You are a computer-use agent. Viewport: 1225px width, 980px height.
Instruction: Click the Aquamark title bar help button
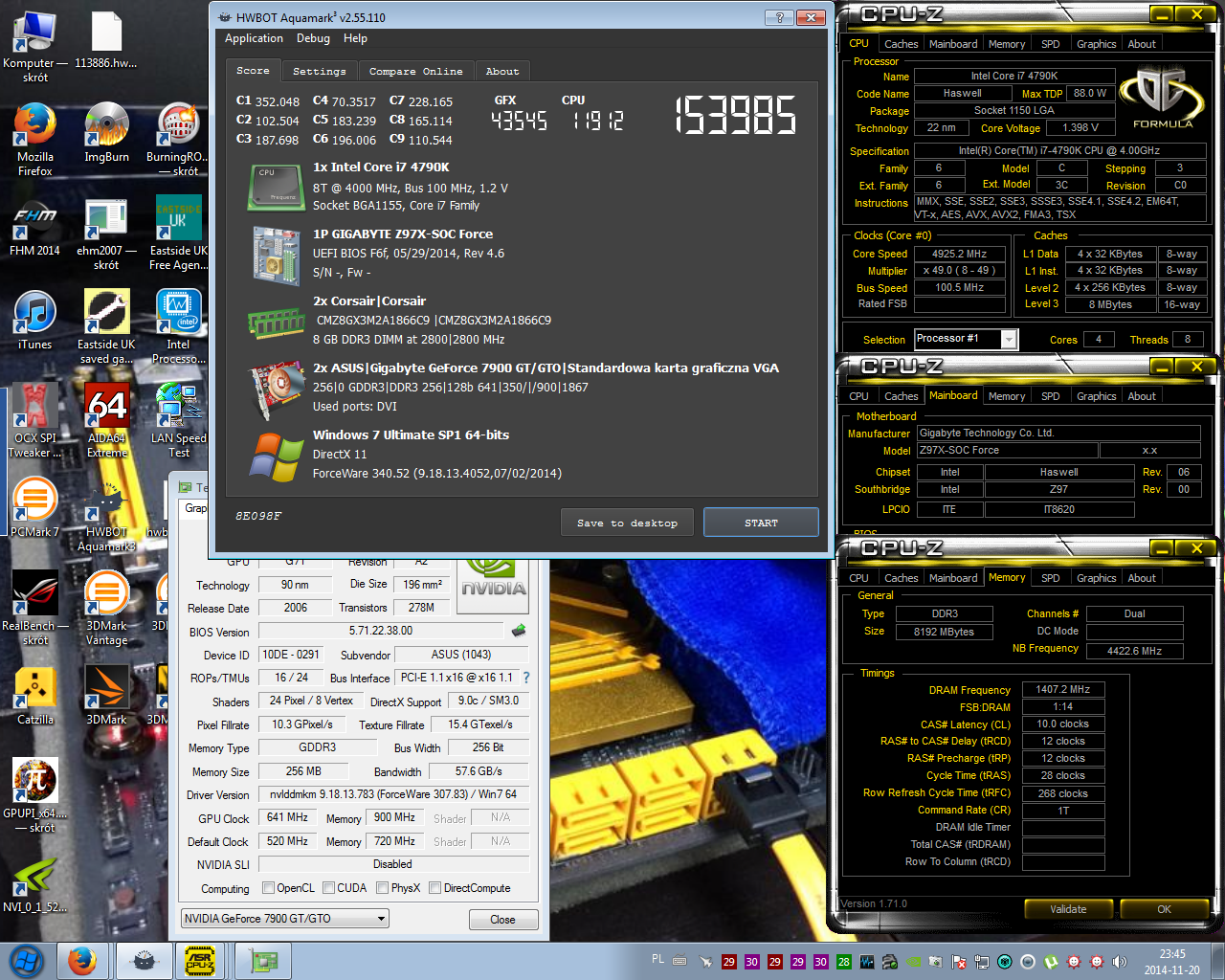pyautogui.click(x=779, y=17)
